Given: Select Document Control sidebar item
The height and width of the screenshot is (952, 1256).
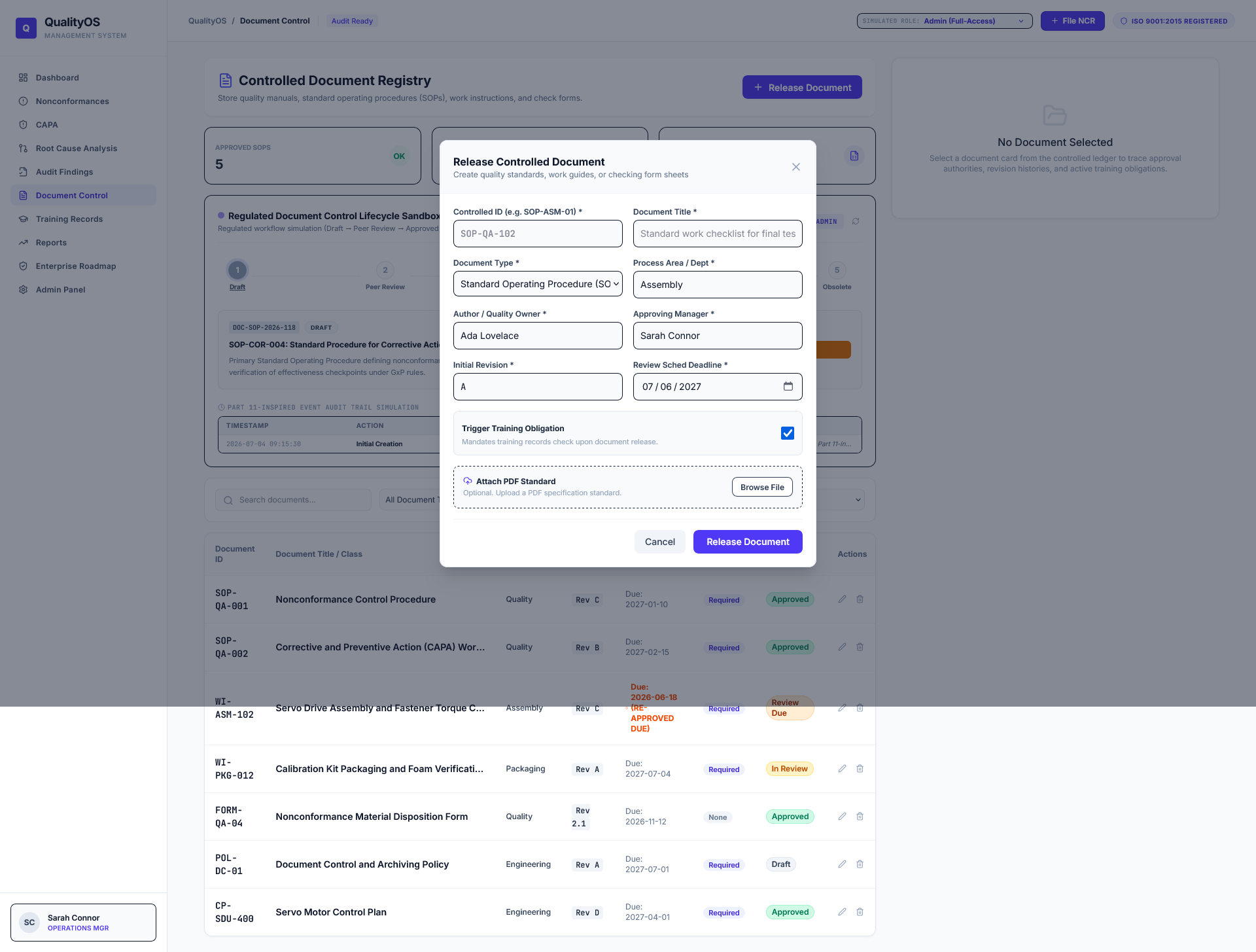Looking at the screenshot, I should (83, 196).
